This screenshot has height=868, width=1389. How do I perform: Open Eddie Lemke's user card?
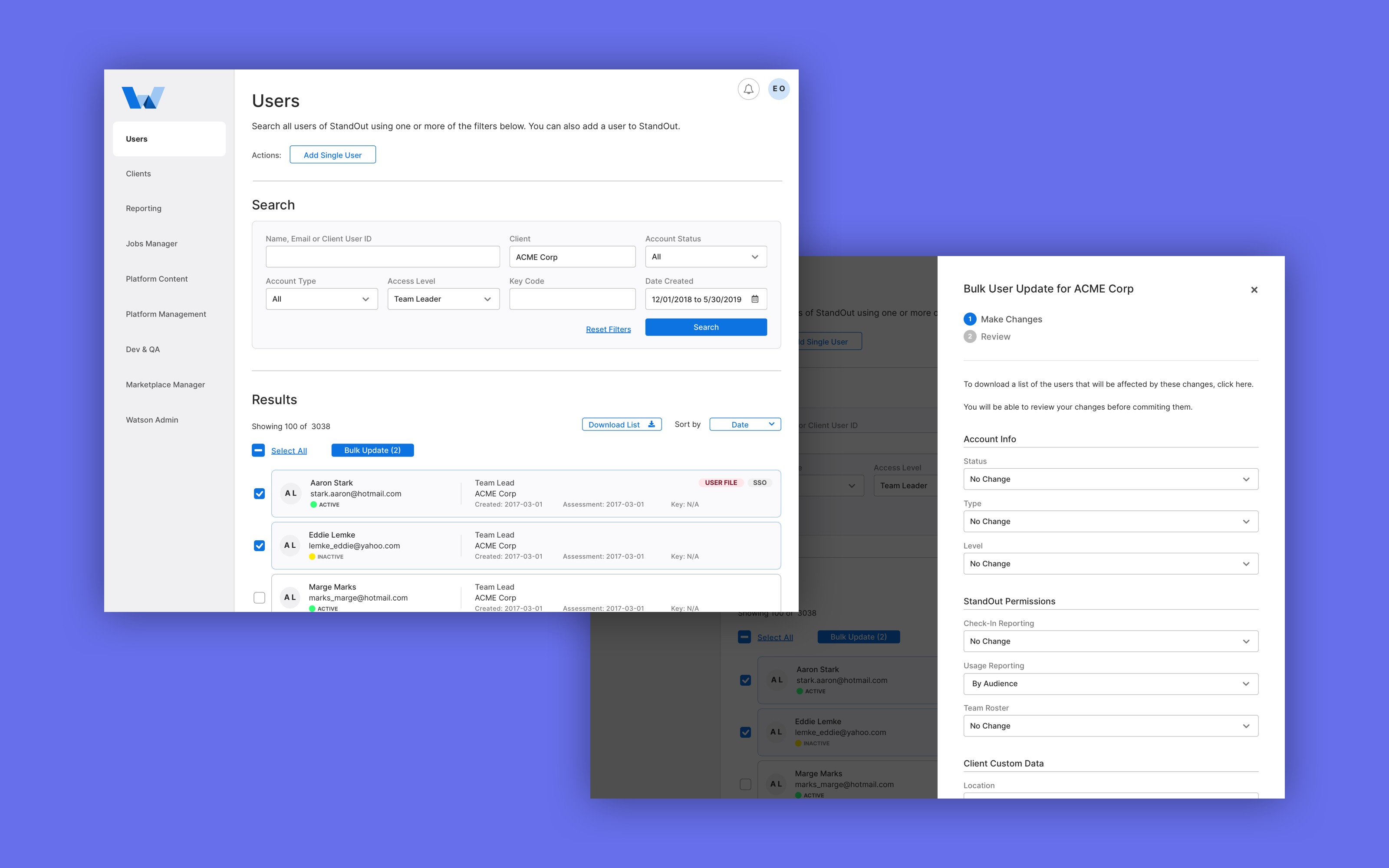(526, 546)
